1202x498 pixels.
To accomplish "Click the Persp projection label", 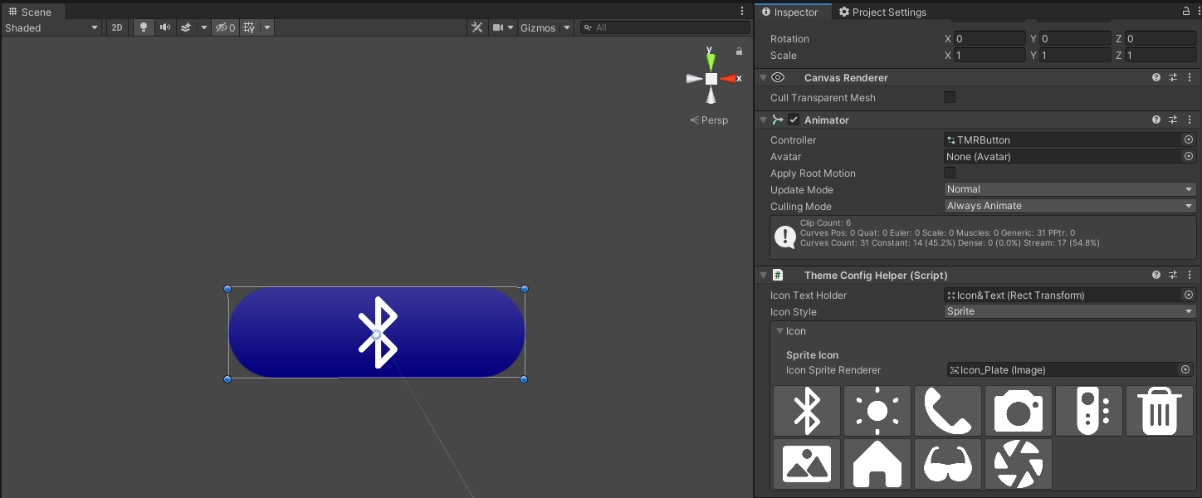I will pos(709,120).
